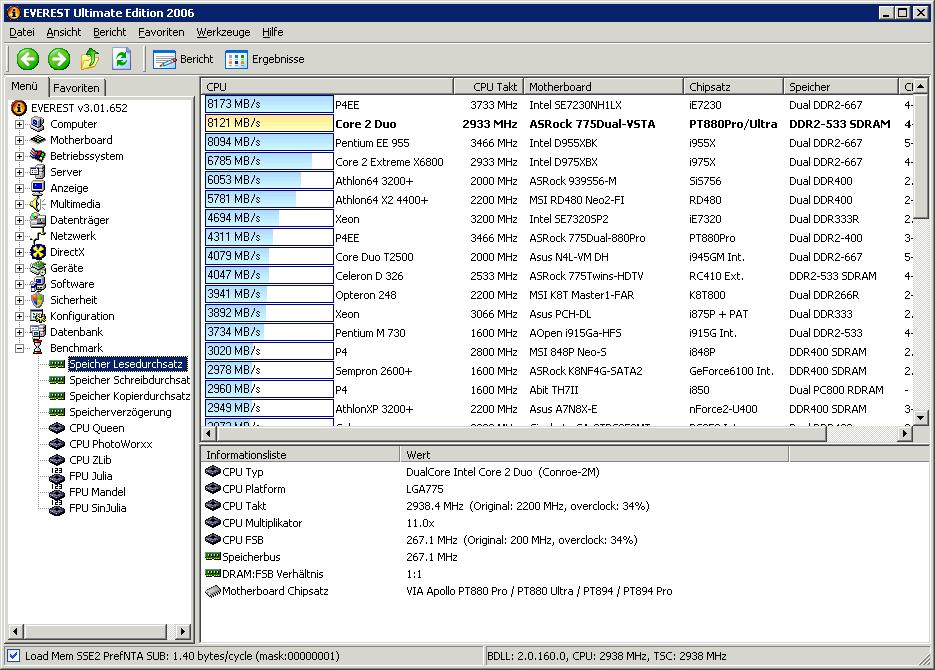Sort by the Motherboard column header
This screenshot has width=935, height=670.
pos(603,86)
